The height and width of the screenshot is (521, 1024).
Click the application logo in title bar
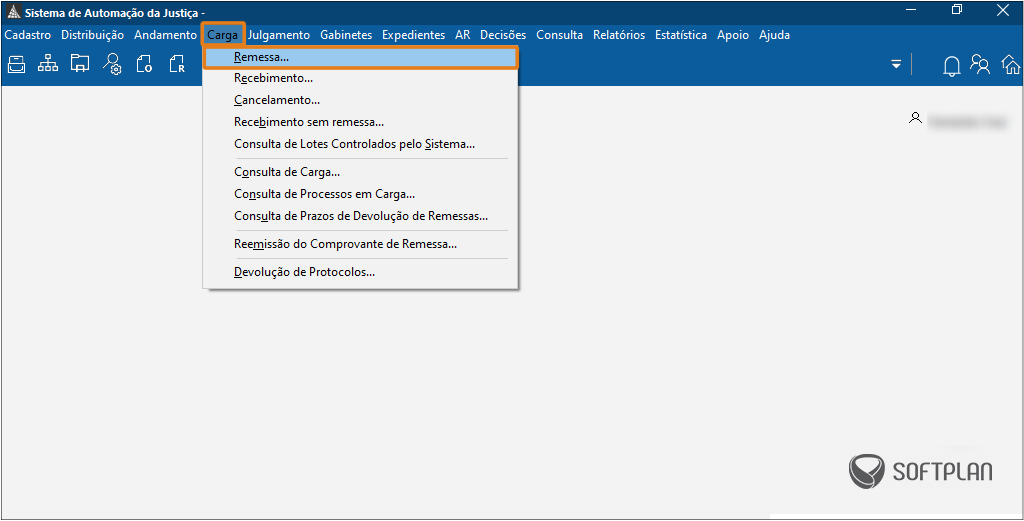pos(13,12)
